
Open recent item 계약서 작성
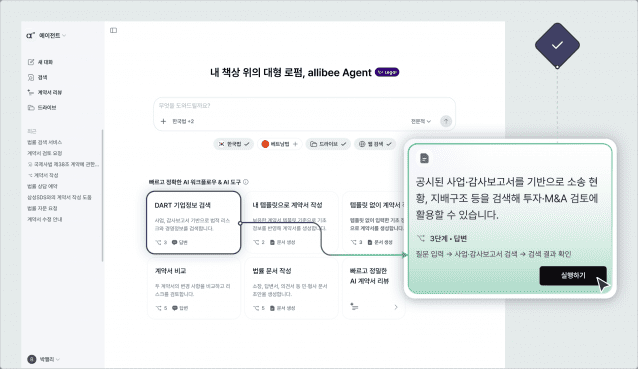[43, 175]
